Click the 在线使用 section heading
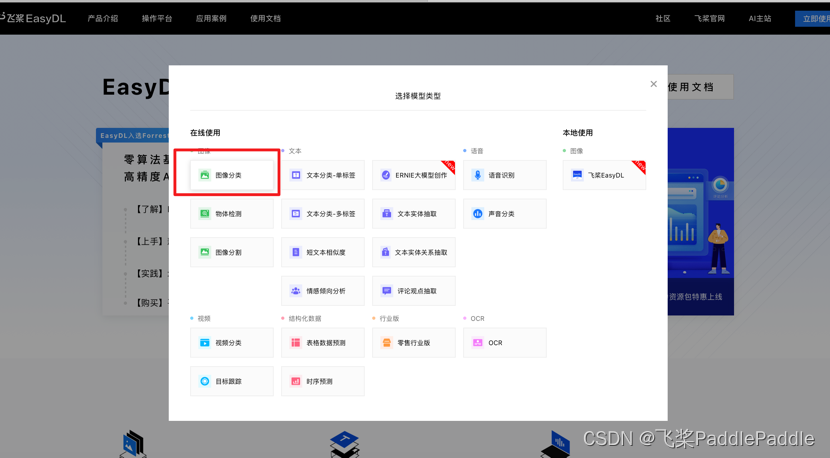Screen dimensions: 830x458 tap(205, 133)
